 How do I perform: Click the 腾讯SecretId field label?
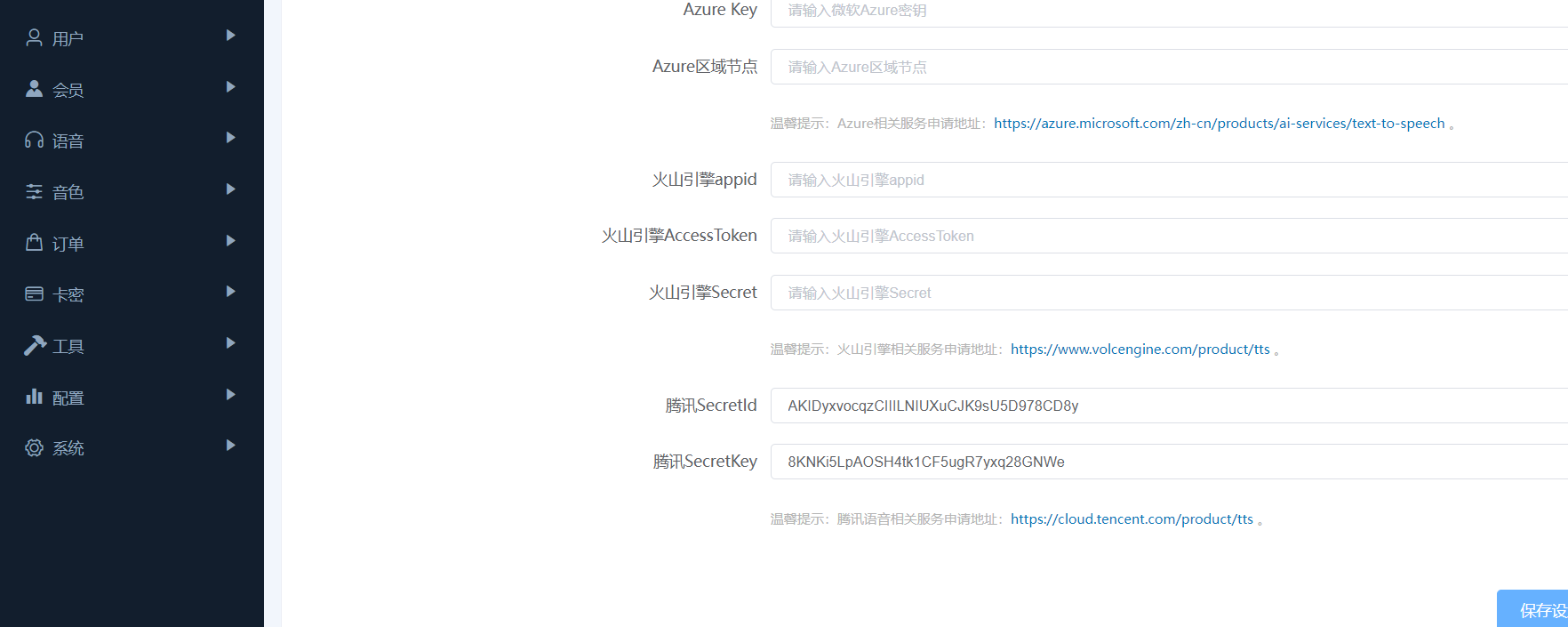point(711,406)
